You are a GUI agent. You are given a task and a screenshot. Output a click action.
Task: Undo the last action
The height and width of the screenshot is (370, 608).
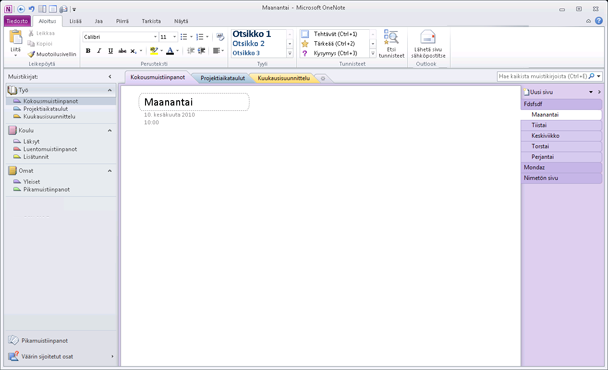click(x=32, y=9)
